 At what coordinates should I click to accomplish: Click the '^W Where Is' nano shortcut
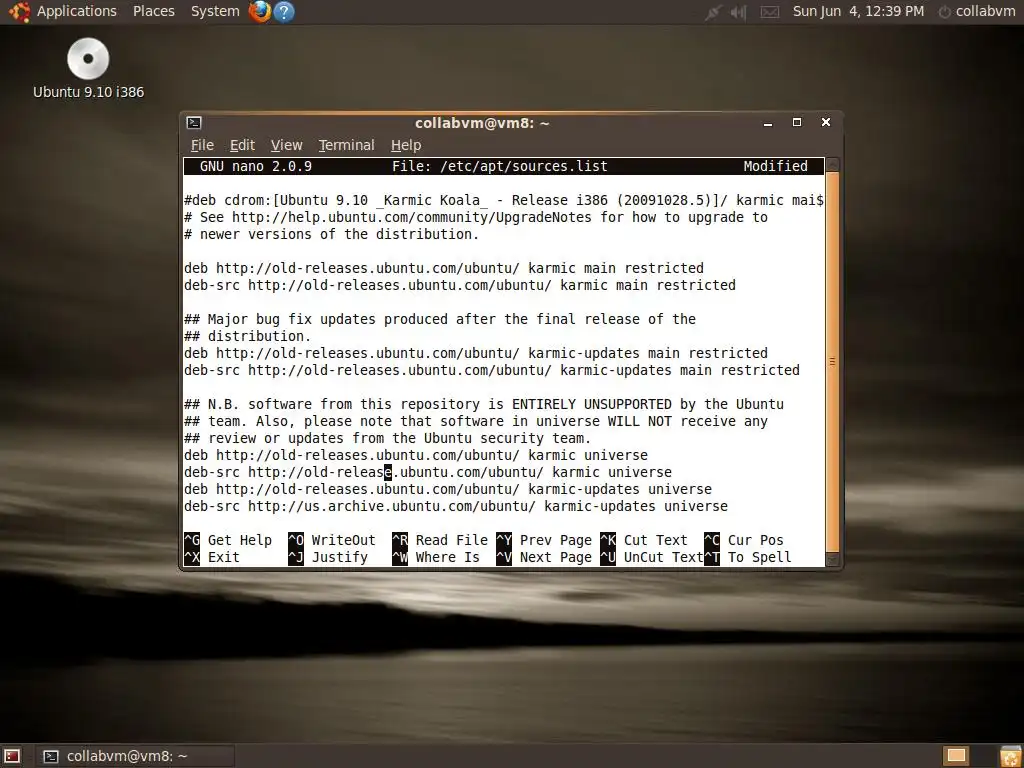click(x=436, y=557)
